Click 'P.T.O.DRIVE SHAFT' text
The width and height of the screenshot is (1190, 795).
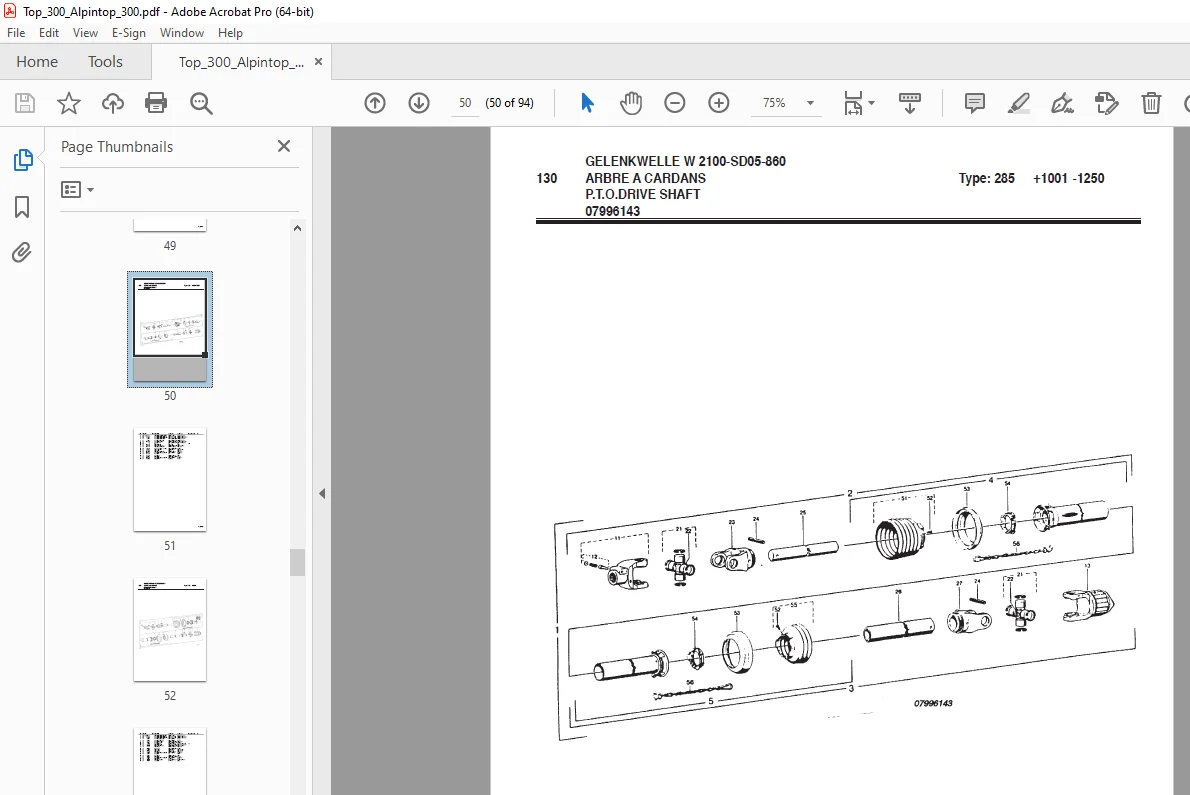[642, 194]
